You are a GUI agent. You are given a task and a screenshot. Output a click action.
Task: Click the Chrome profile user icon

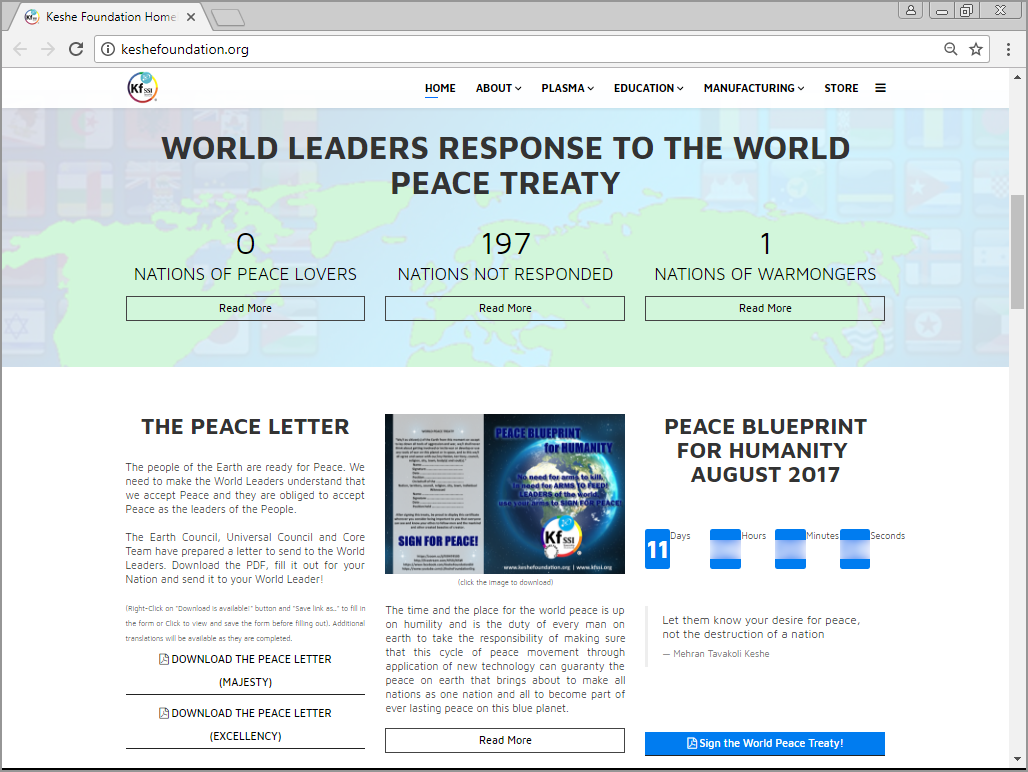(x=911, y=10)
